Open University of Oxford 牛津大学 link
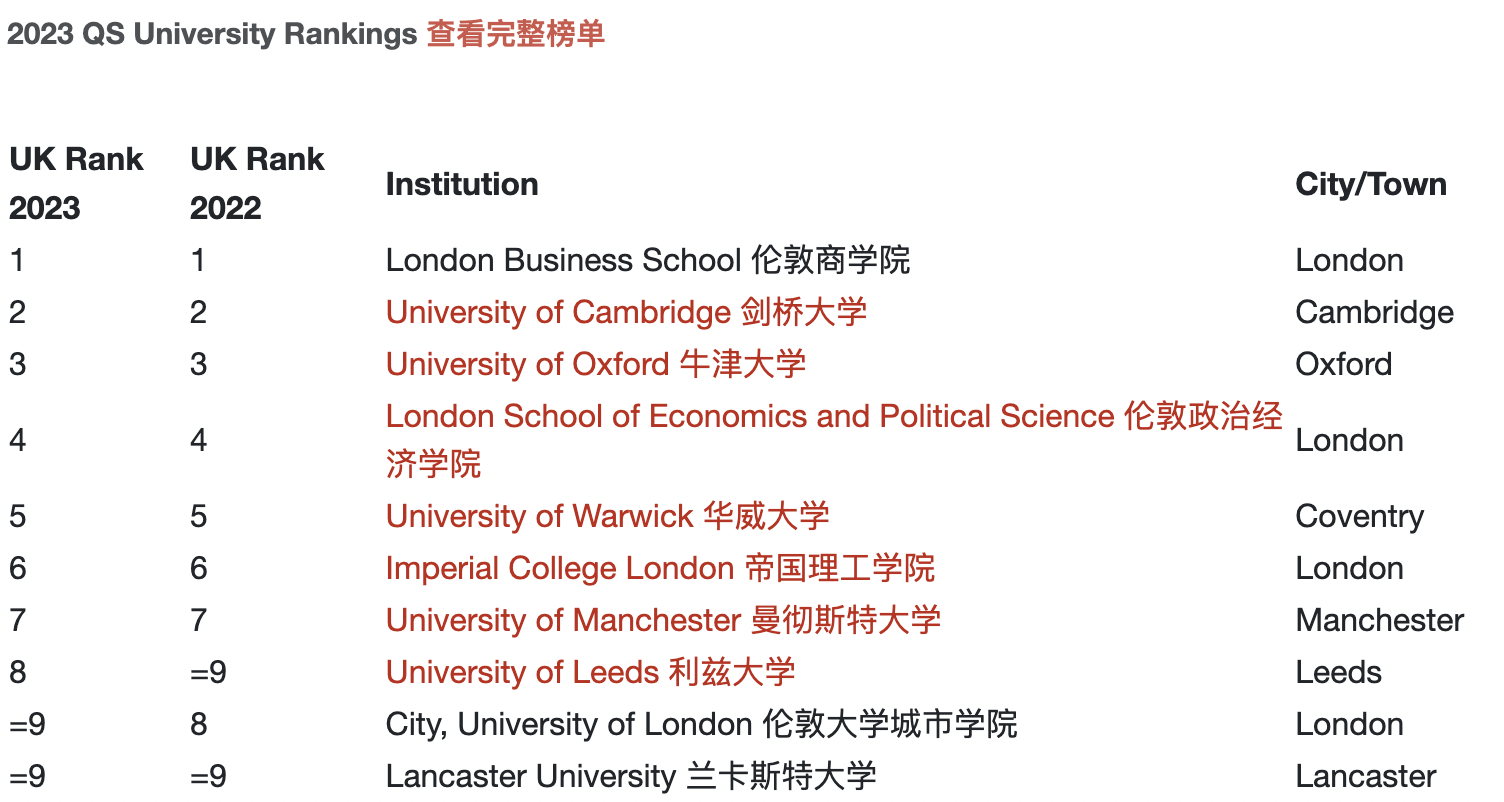Screen dimensions: 1504x802 pos(595,364)
